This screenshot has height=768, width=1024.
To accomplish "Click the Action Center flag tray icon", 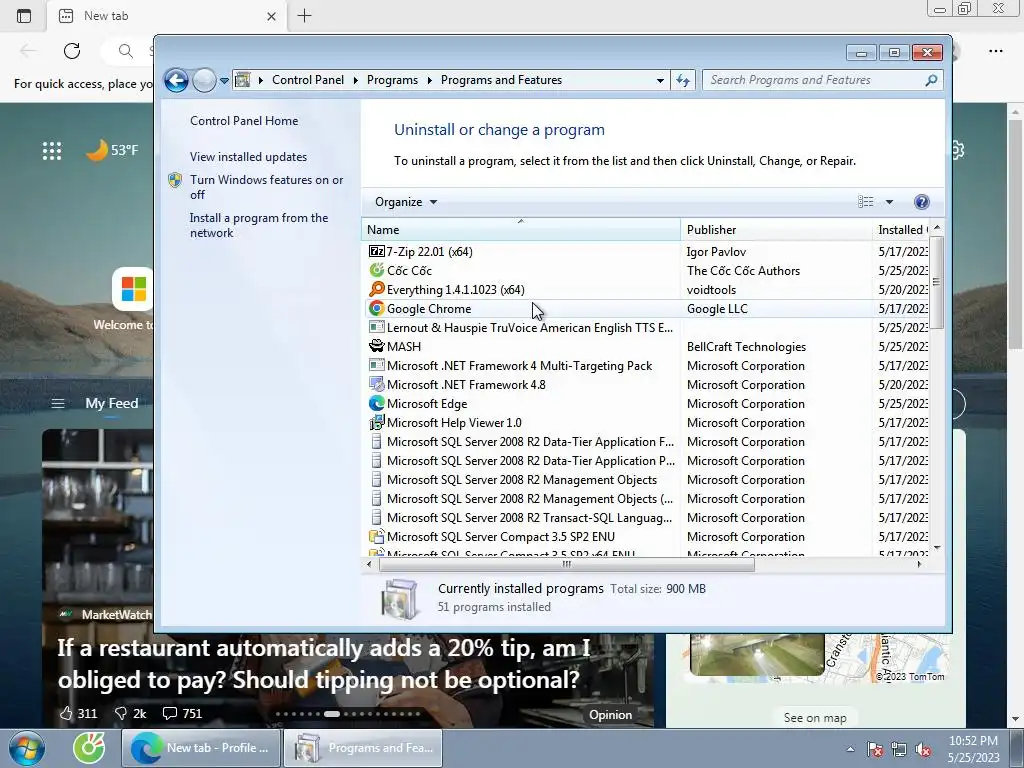I will [x=875, y=749].
